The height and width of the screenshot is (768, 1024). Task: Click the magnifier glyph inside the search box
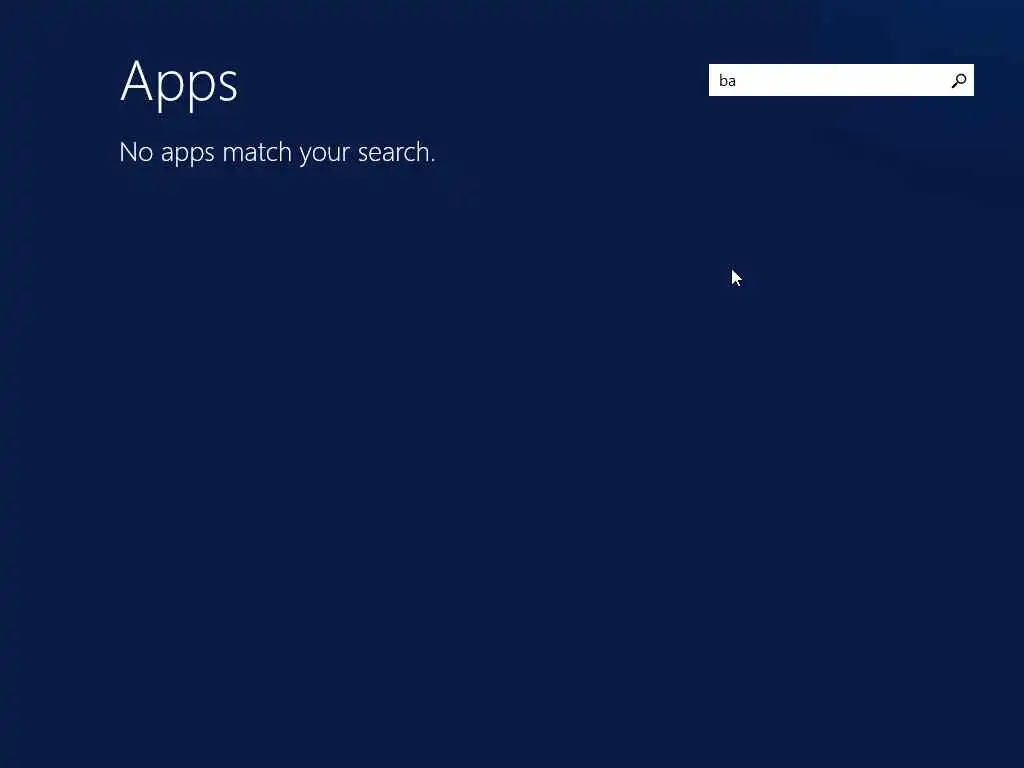coord(959,80)
